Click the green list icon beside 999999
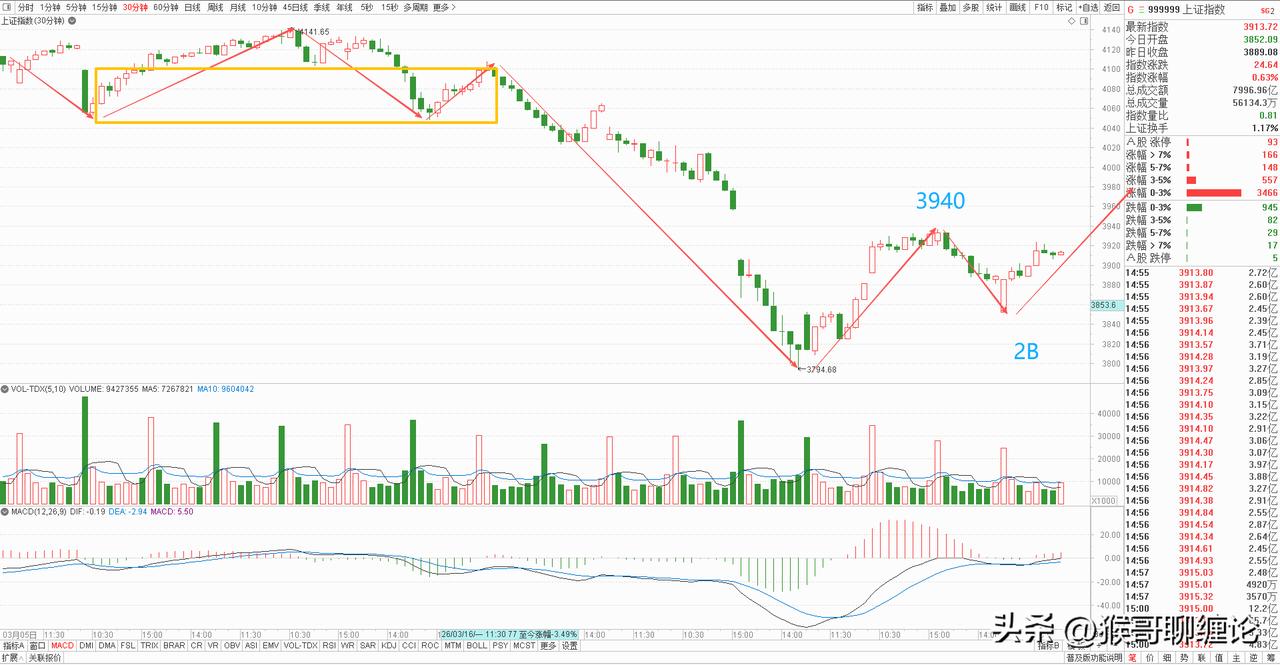 pos(1141,10)
